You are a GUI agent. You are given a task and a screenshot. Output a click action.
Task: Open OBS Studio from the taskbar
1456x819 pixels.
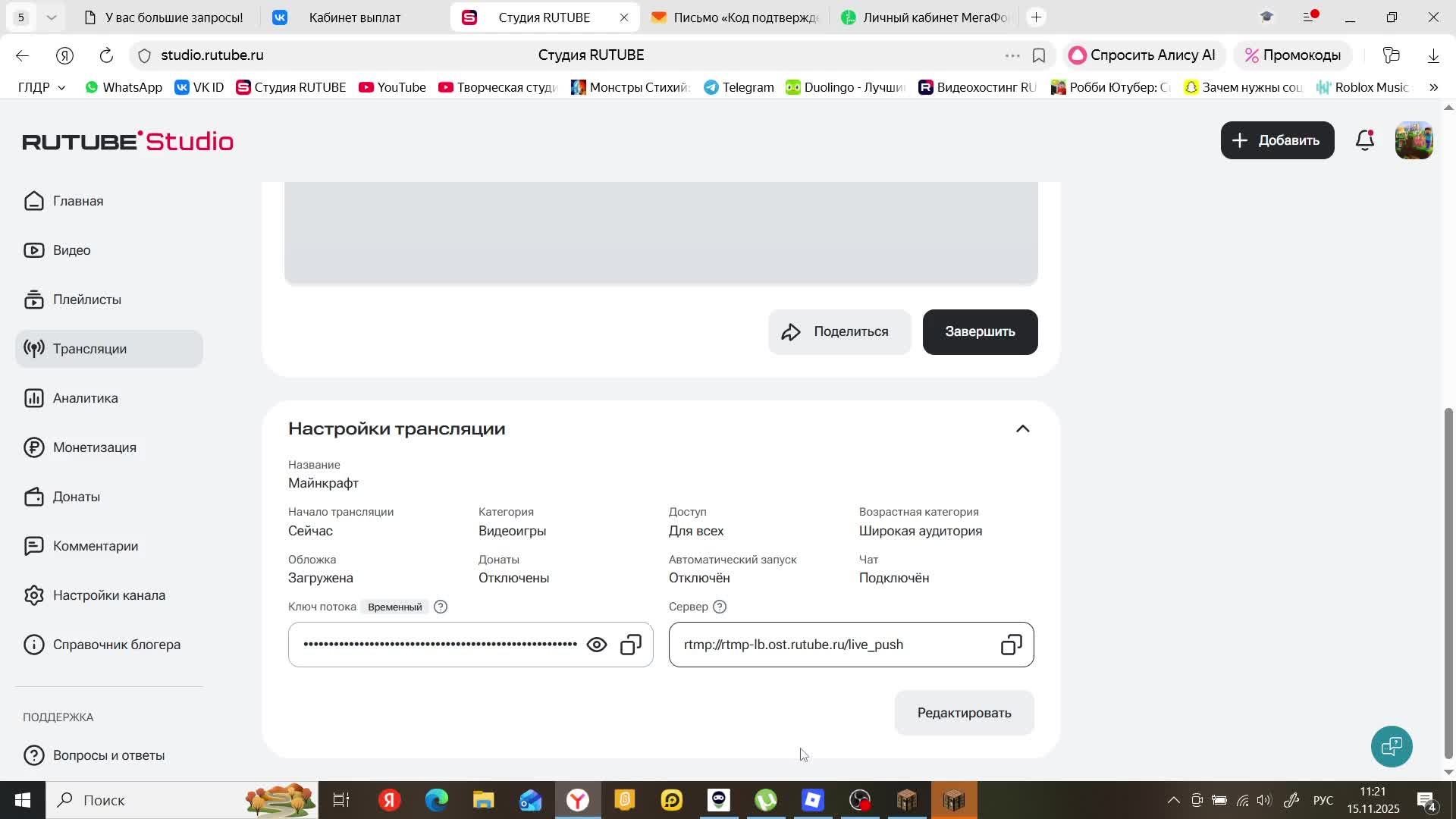(860, 800)
